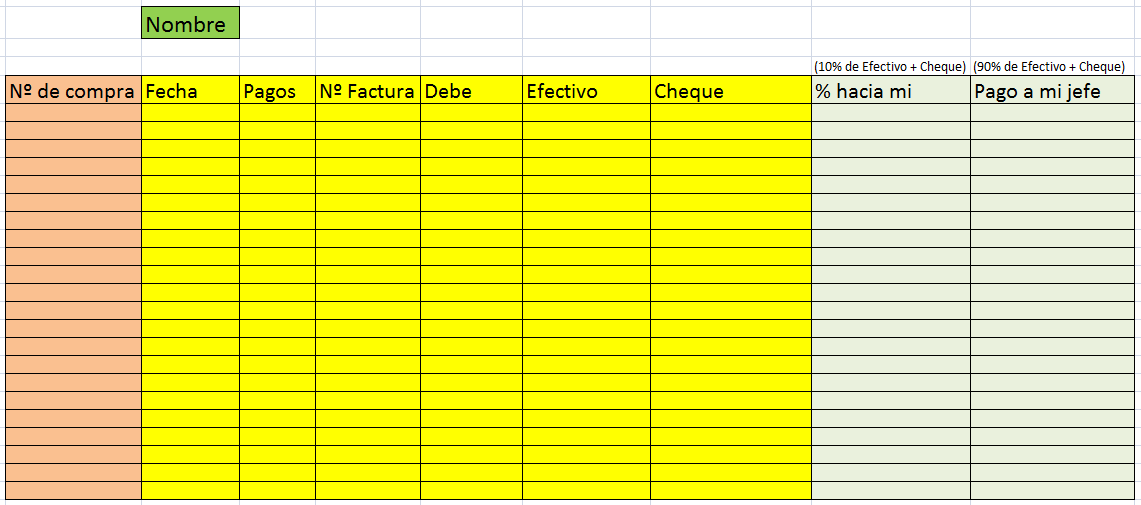The height and width of the screenshot is (505, 1141).
Task: Select the "Fecha" column header cell
Action: [x=190, y=91]
